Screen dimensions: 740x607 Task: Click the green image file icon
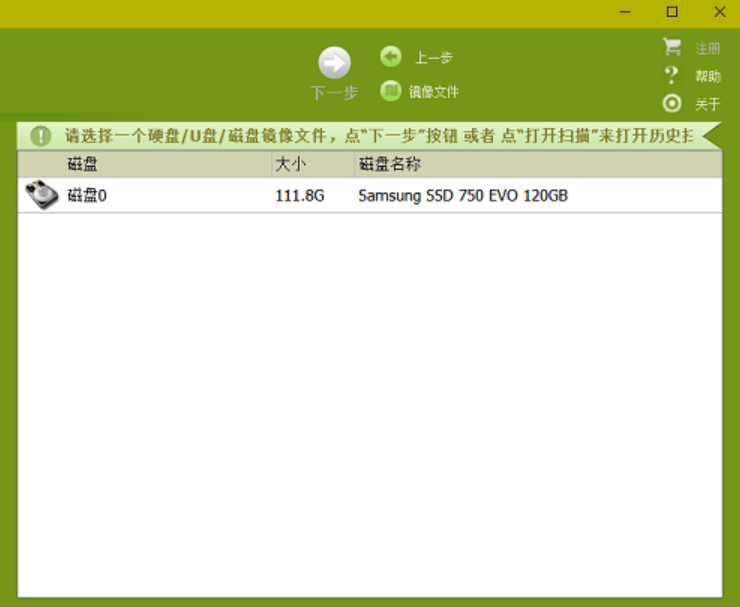click(391, 91)
